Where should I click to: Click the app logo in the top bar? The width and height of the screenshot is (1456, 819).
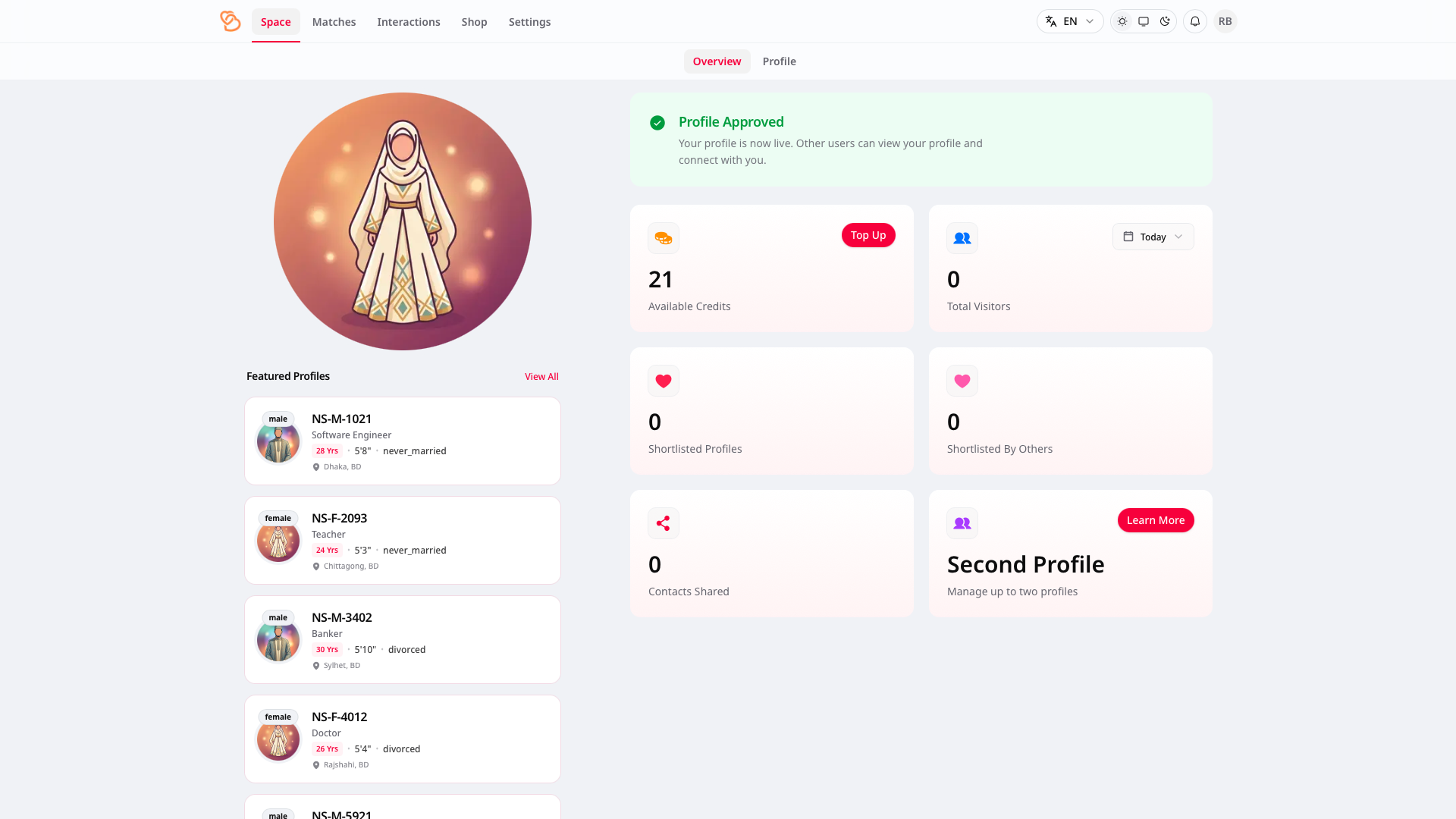pos(230,21)
